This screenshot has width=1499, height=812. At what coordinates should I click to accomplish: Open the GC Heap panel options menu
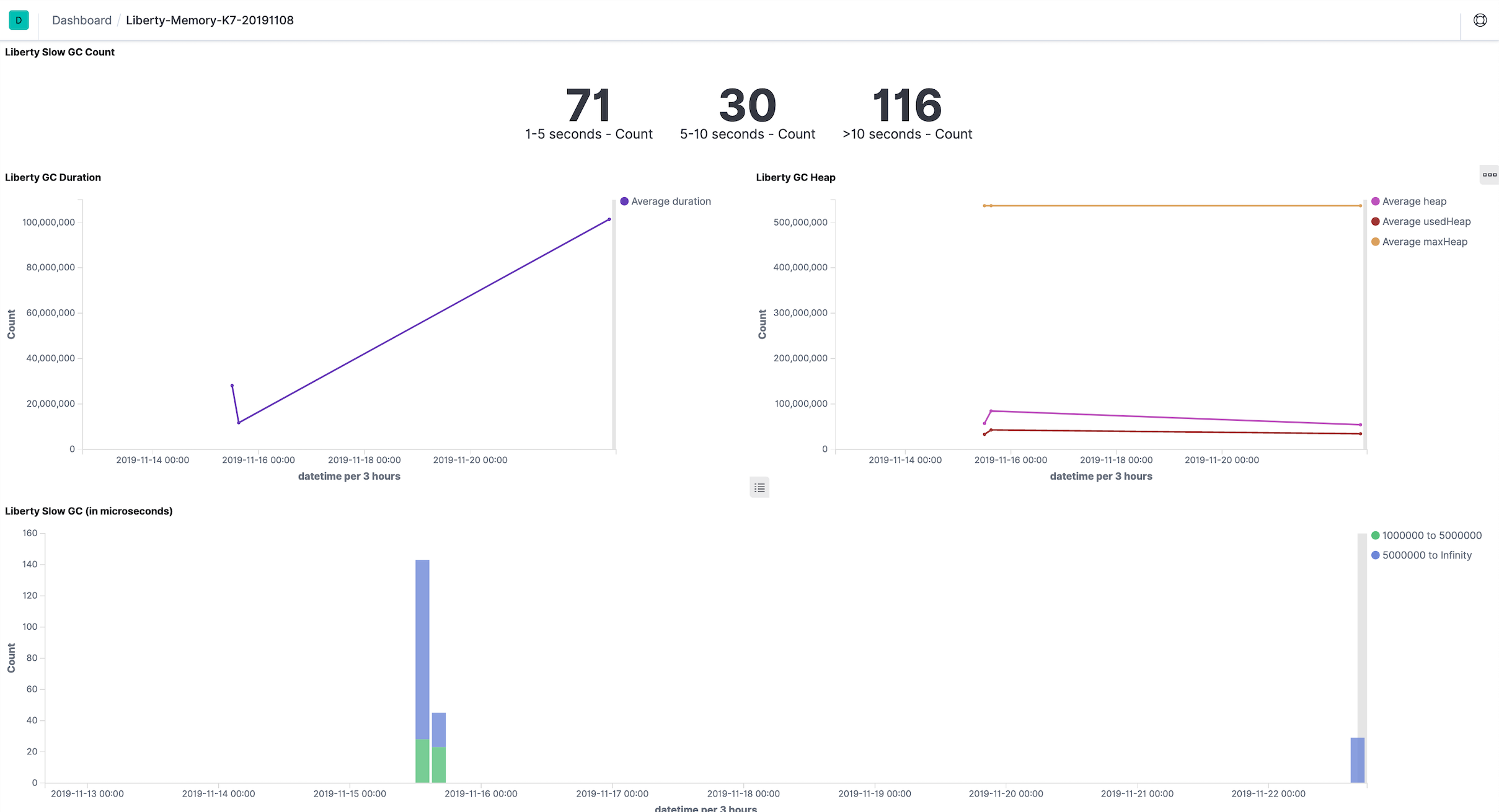pyautogui.click(x=1489, y=175)
